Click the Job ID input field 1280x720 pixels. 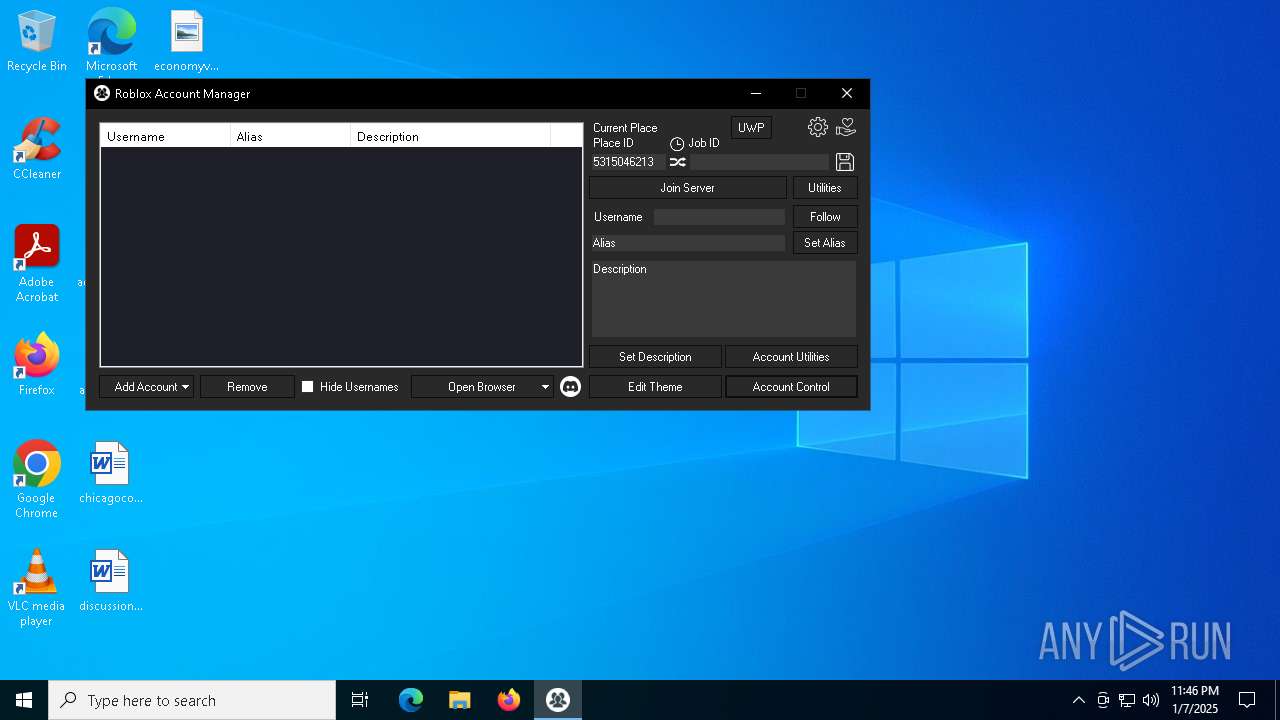[760, 162]
